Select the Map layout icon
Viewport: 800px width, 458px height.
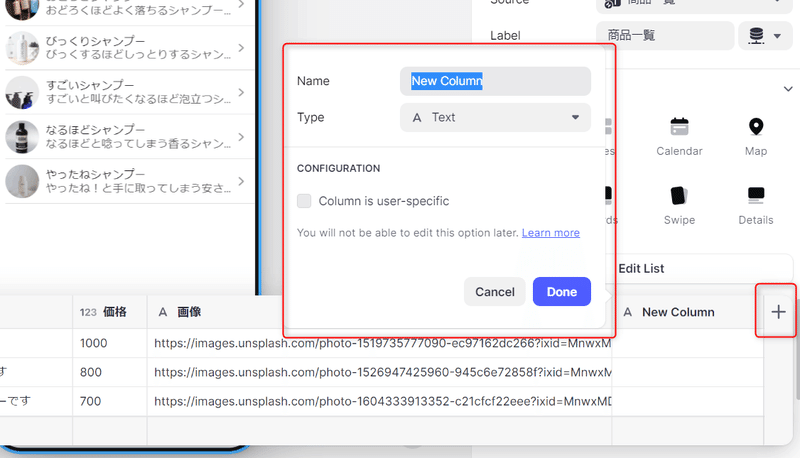[x=756, y=126]
